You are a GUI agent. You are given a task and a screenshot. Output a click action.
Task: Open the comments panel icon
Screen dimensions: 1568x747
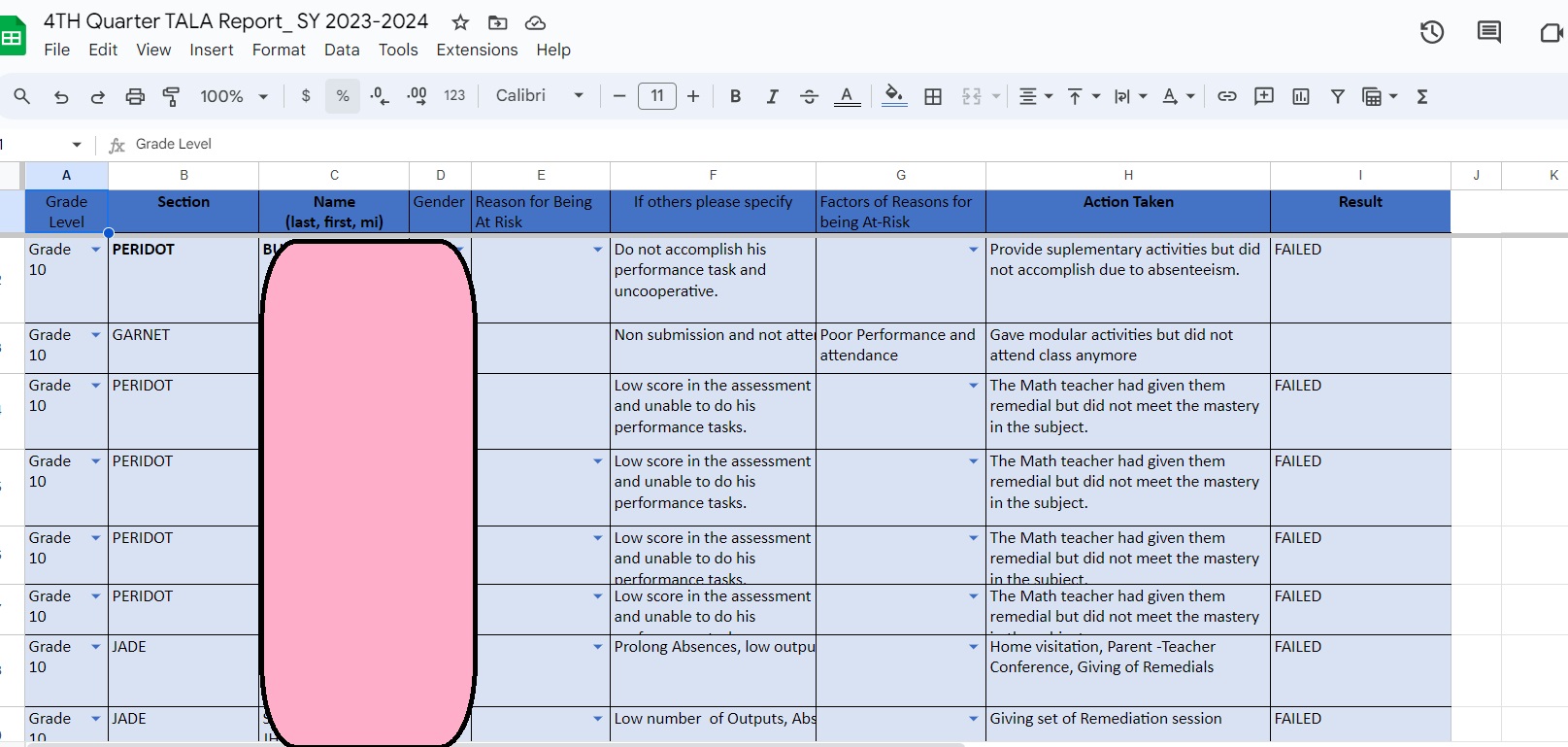point(1488,32)
